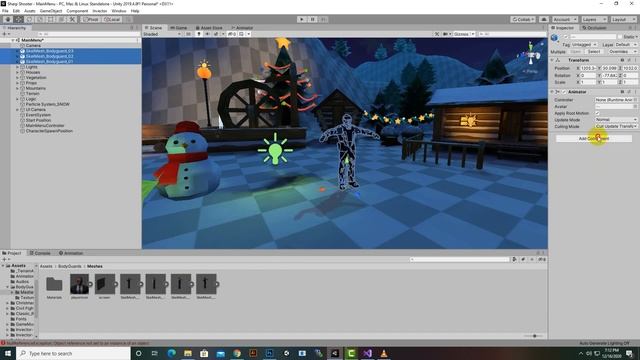Toggle the Animator component enabled checkbox
Image resolution: width=640 pixels, height=360 pixels.
564,92
